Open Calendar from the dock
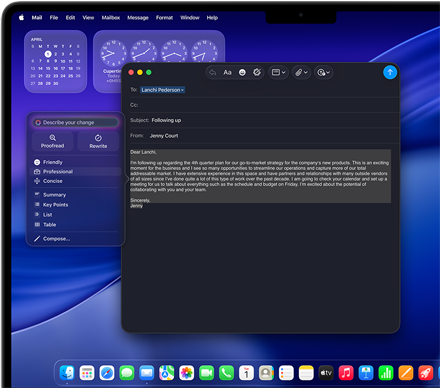 (246, 373)
